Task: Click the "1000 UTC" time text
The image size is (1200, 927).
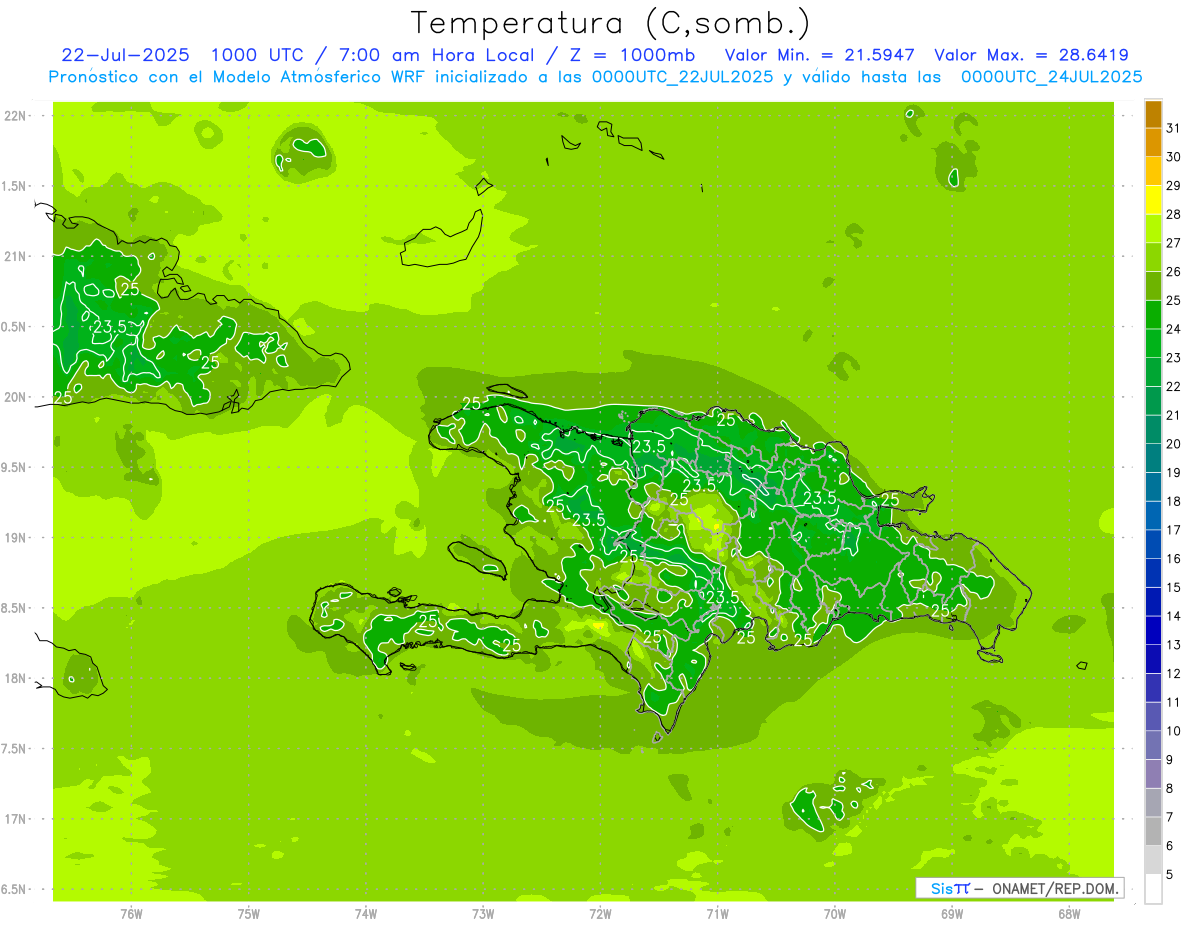Action: coord(257,55)
